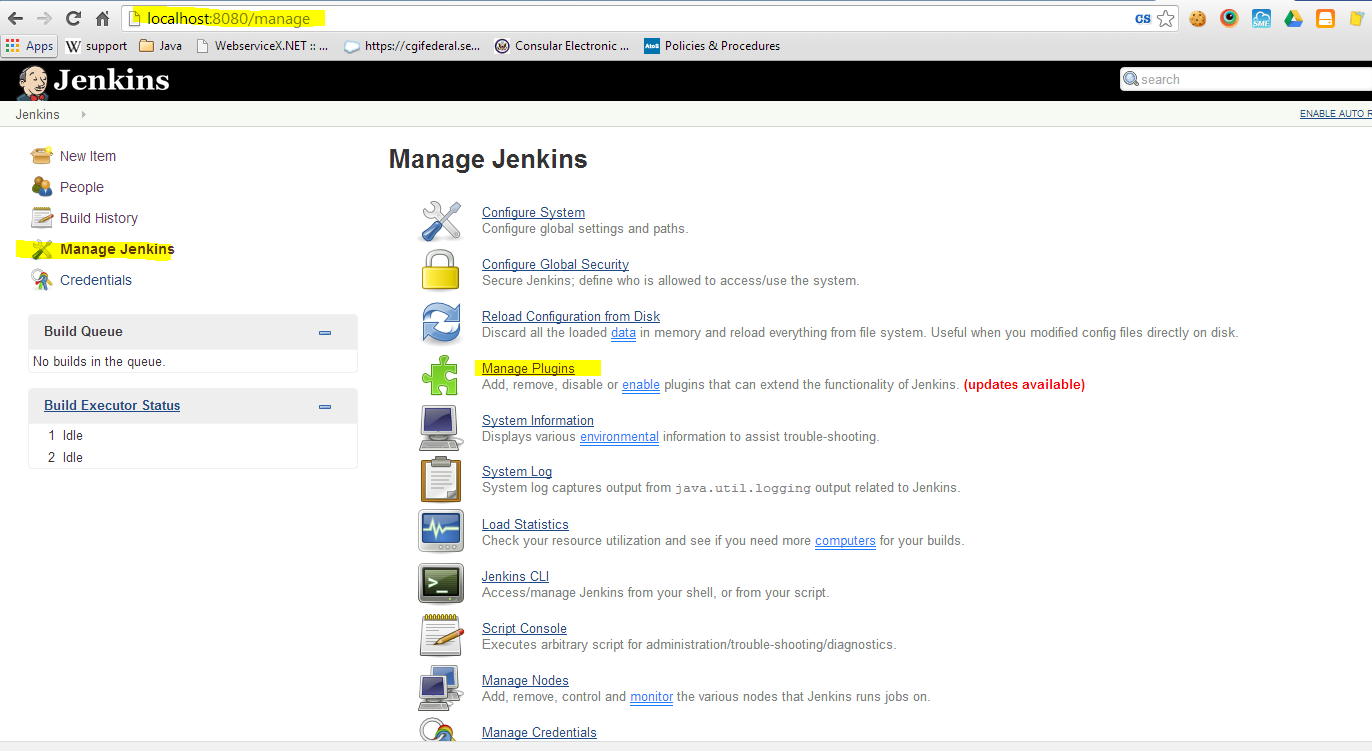Viewport: 1372px width, 751px height.
Task: Collapse the Build Executor Status panel
Action: pyautogui.click(x=325, y=406)
